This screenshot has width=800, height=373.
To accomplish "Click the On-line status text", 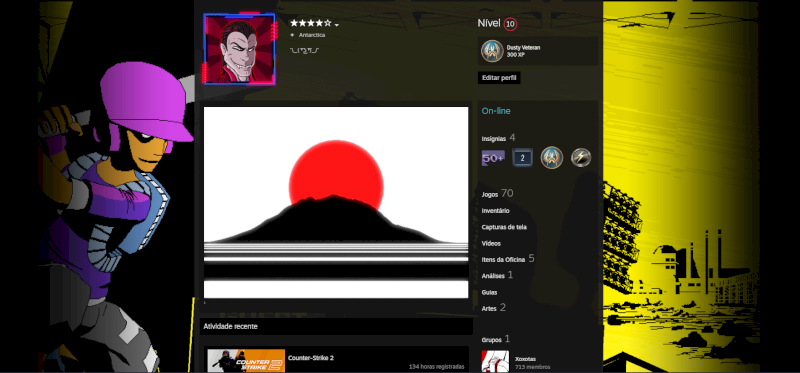I will [x=496, y=111].
